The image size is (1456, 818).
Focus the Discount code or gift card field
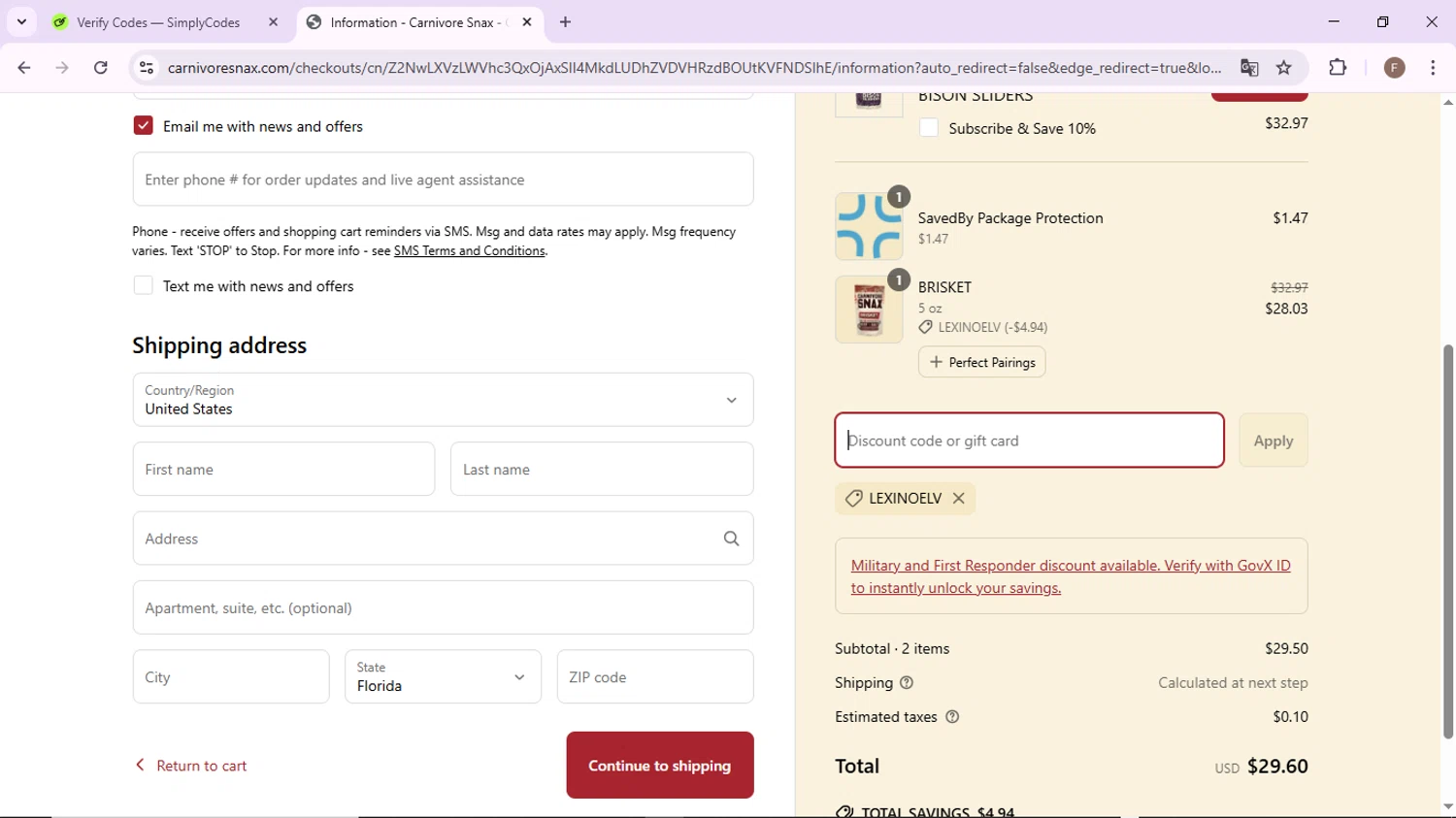pyautogui.click(x=1029, y=441)
